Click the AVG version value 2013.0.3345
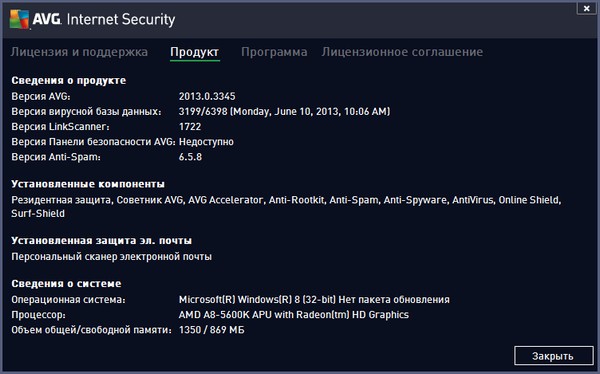This screenshot has width=600, height=374. pos(207,96)
